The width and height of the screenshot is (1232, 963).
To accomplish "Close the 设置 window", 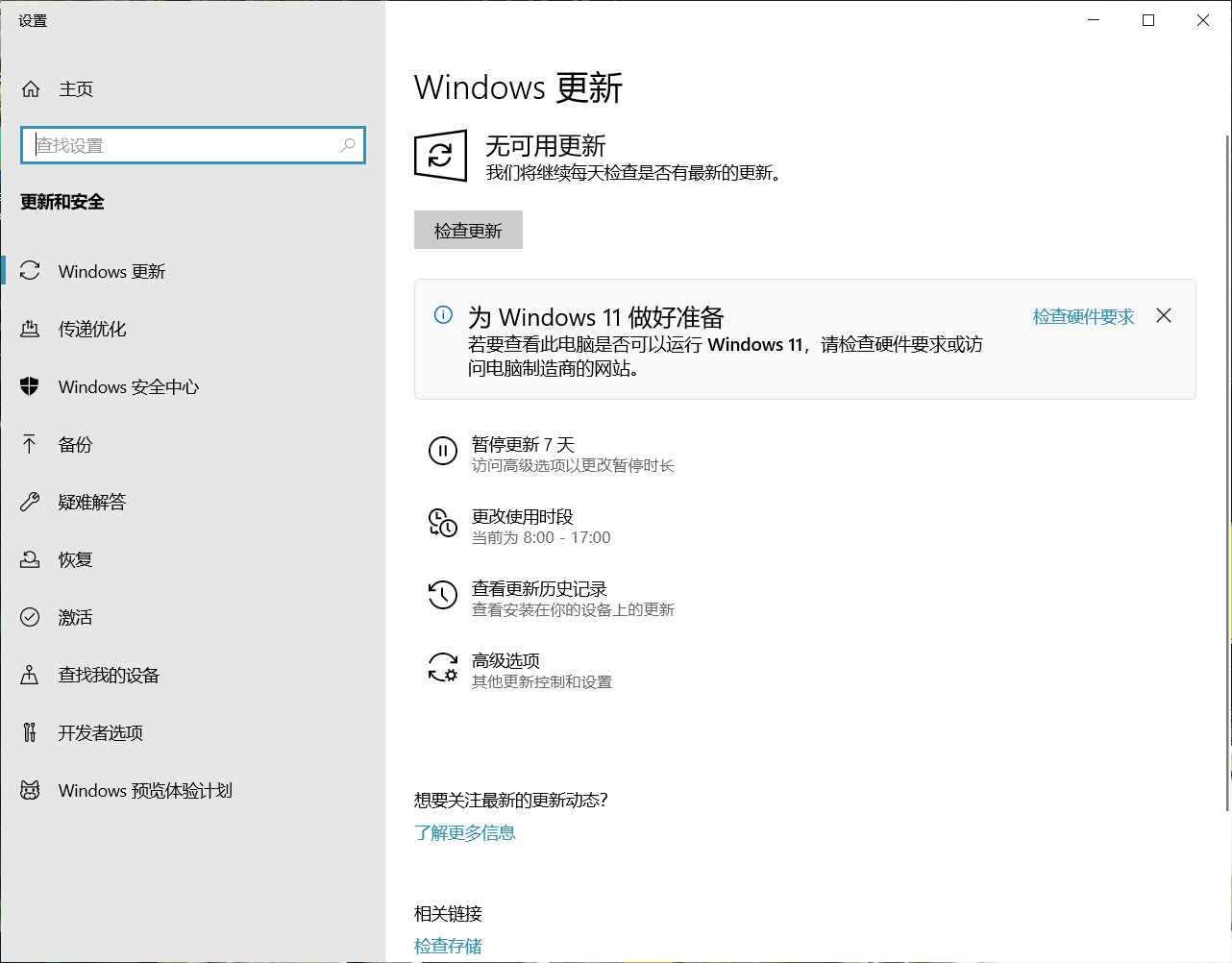I will (1202, 20).
